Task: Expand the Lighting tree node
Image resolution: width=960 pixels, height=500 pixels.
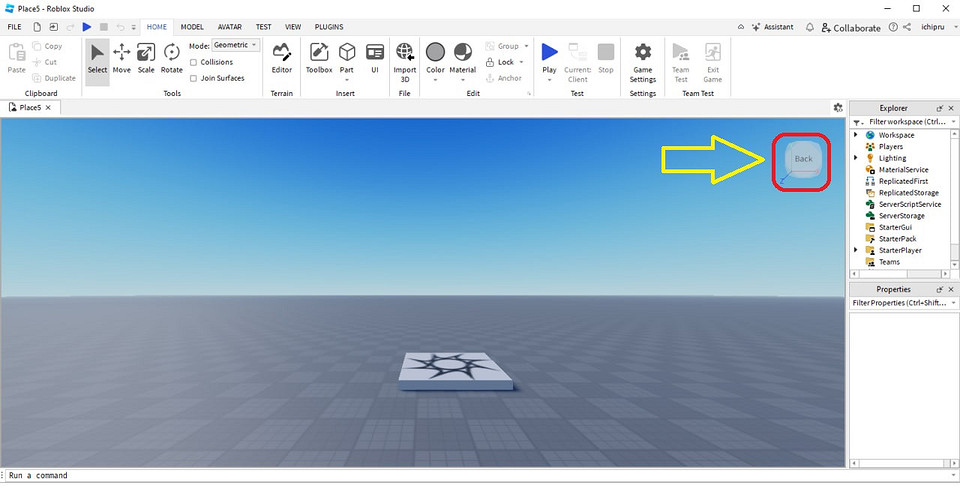Action: pos(856,158)
